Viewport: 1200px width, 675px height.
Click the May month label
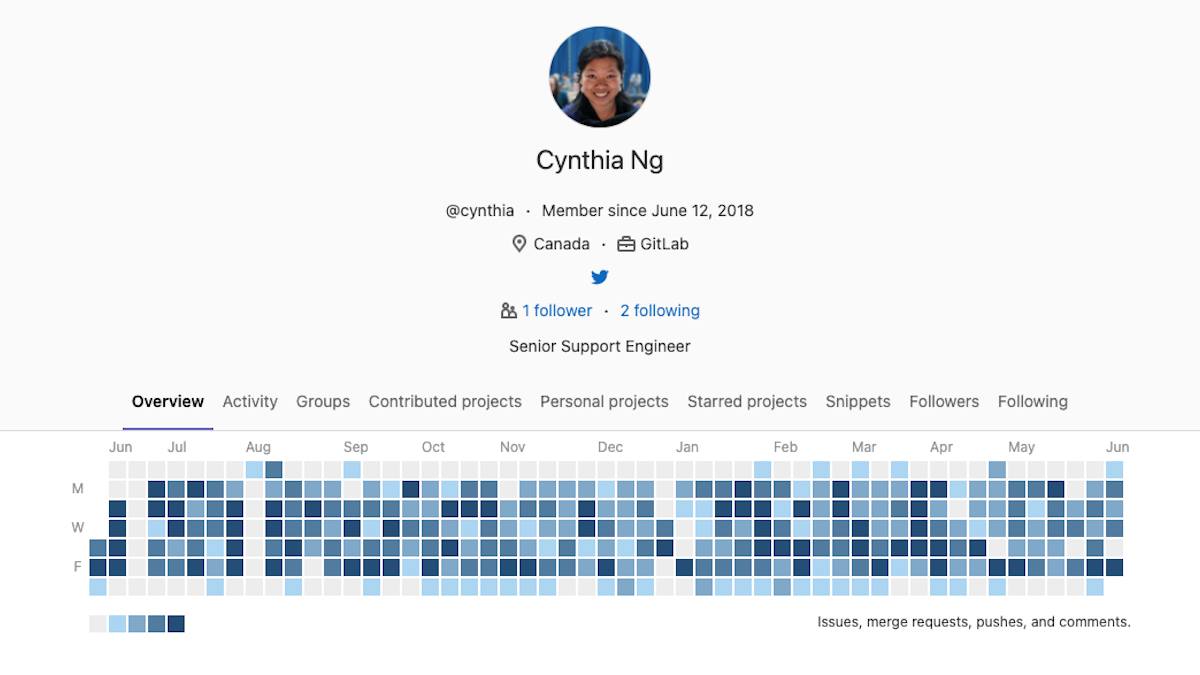click(x=1021, y=447)
